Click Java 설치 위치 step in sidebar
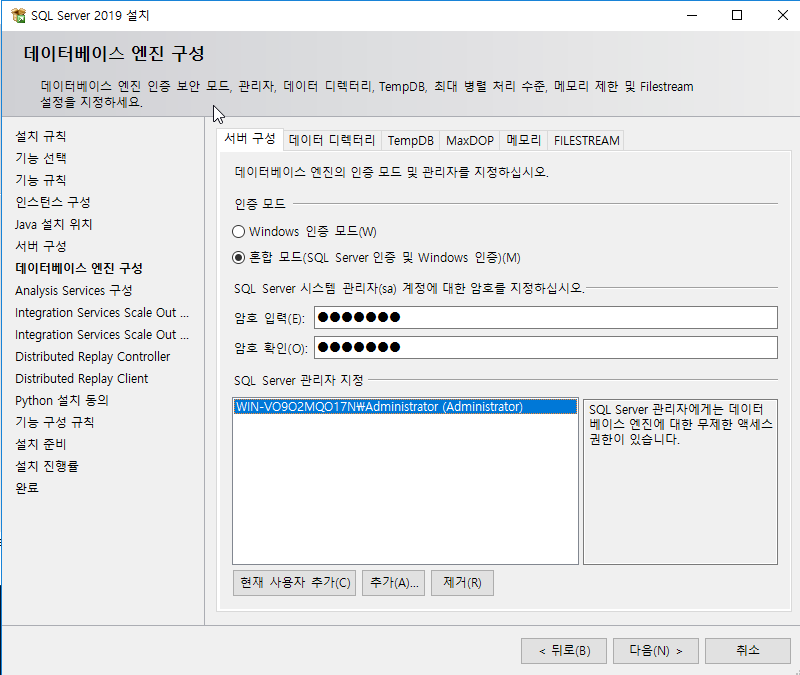Viewport: 800px width, 675px height. 54,224
